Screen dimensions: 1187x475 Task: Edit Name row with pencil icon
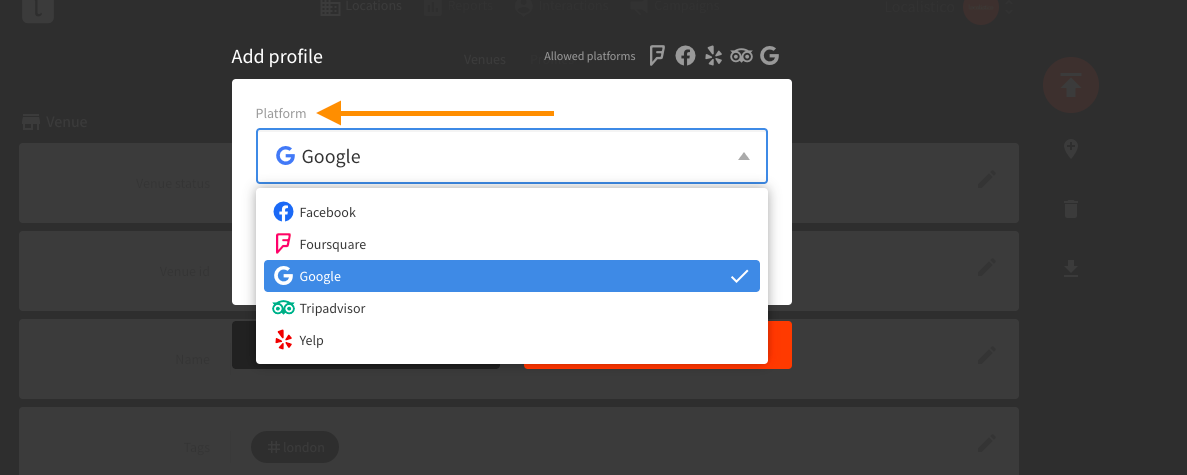click(986, 355)
